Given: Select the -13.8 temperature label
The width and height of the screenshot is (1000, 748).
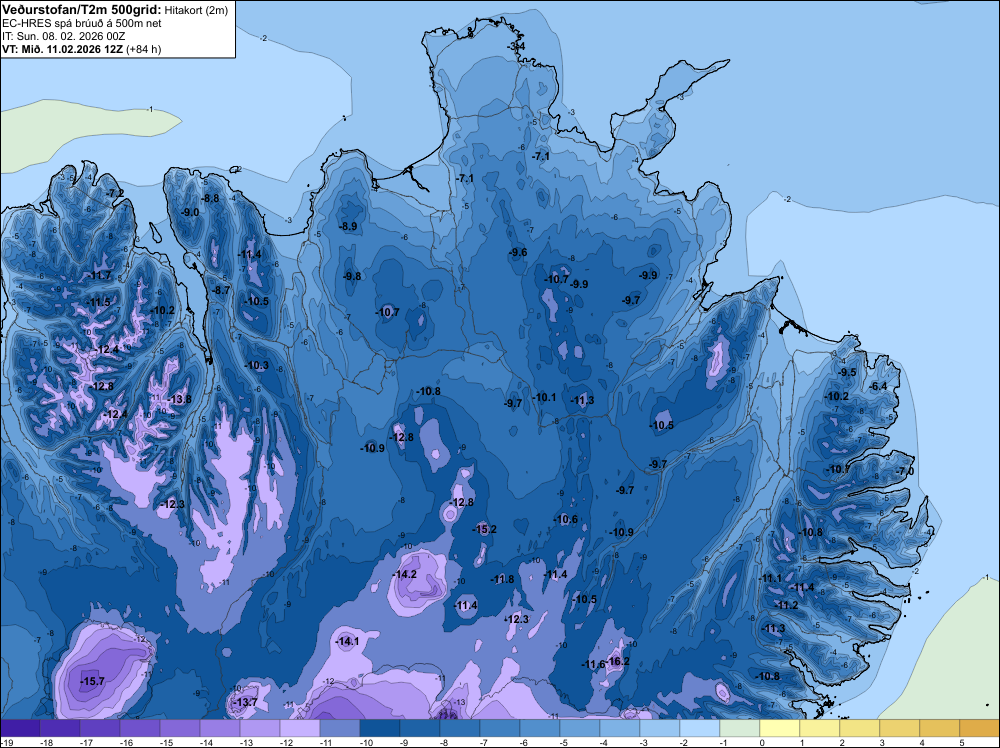Looking at the screenshot, I should coord(180,399).
